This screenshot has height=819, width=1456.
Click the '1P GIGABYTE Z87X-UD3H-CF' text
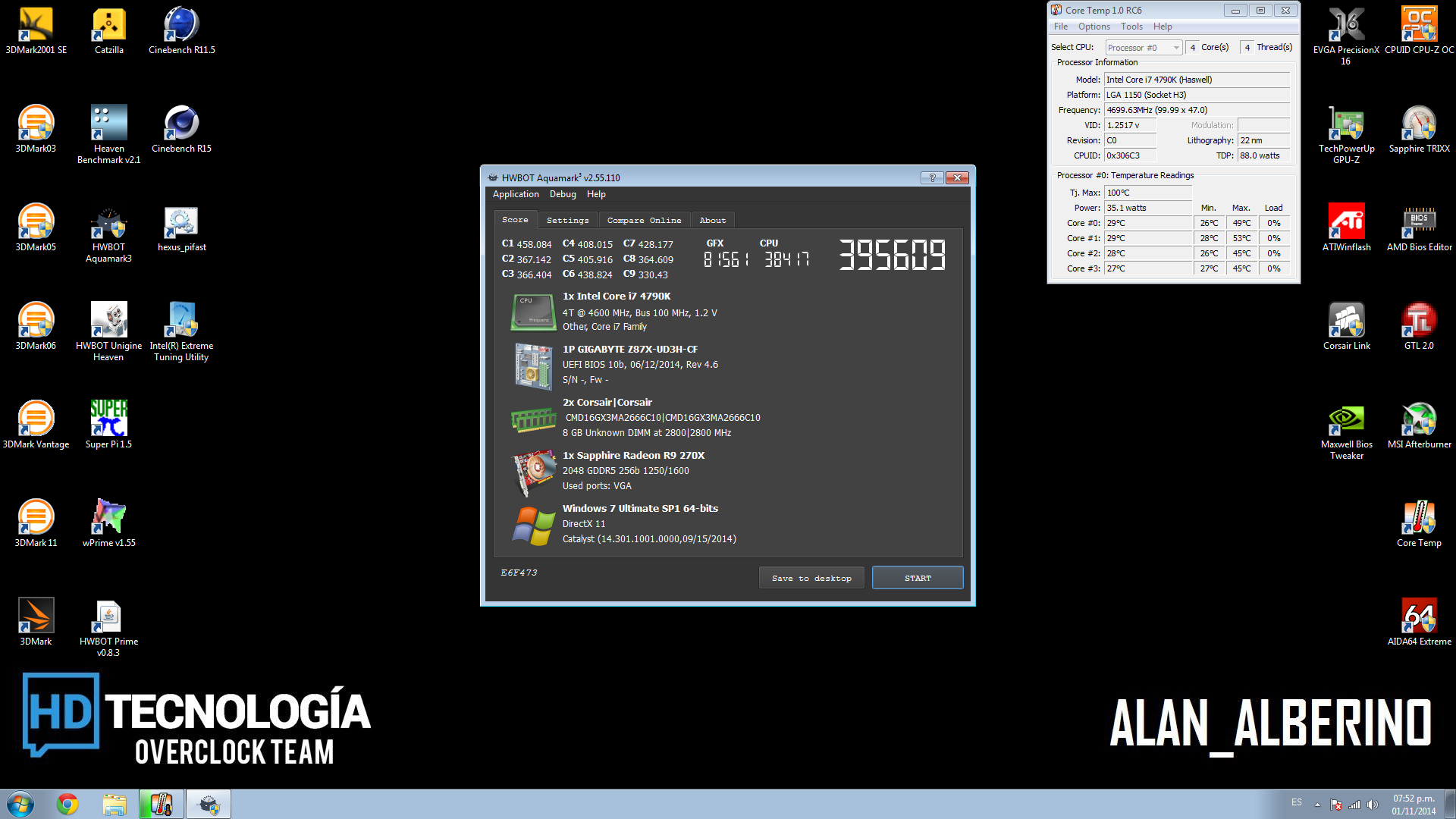click(629, 349)
